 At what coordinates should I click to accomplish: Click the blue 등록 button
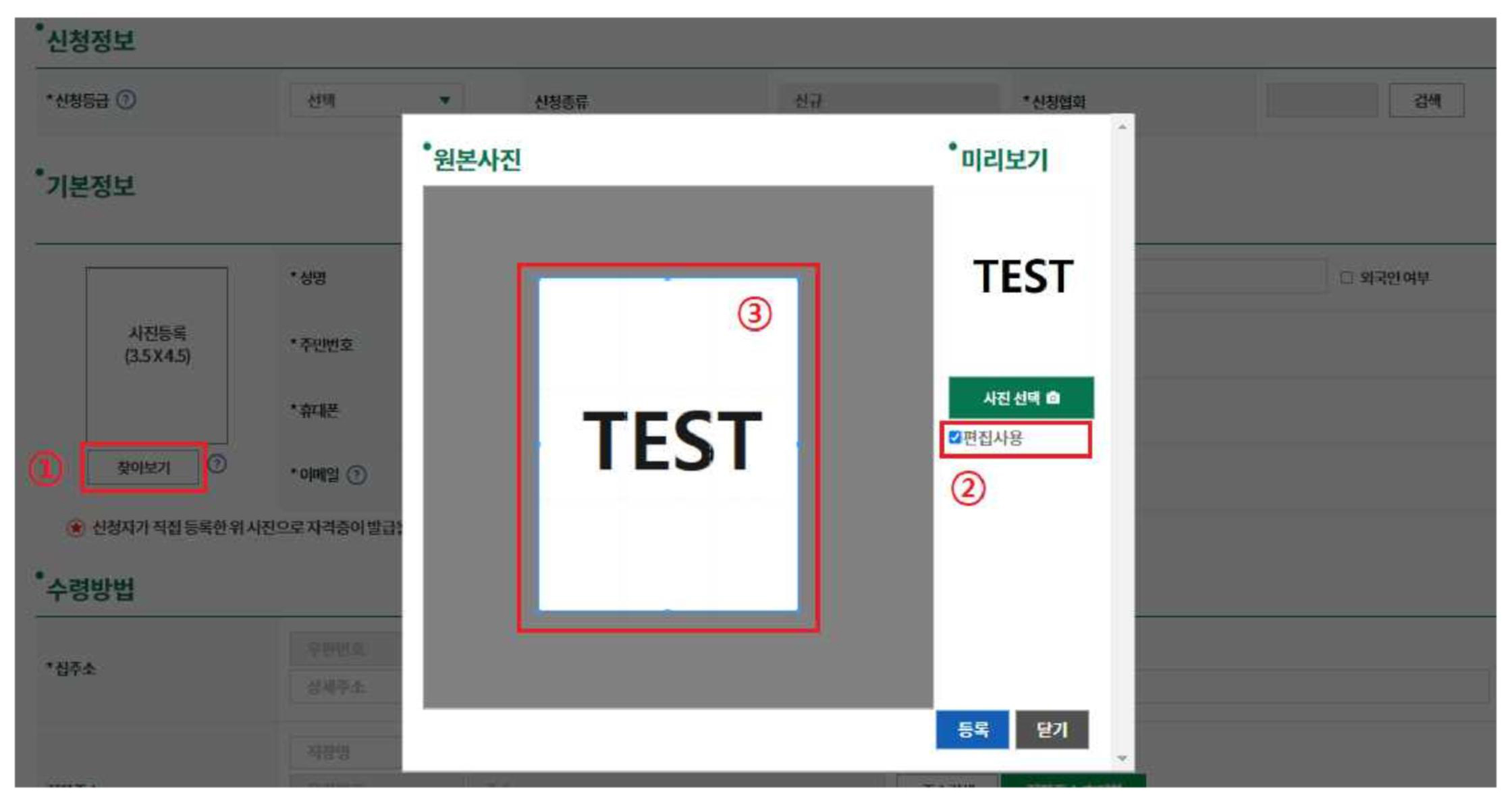972,729
